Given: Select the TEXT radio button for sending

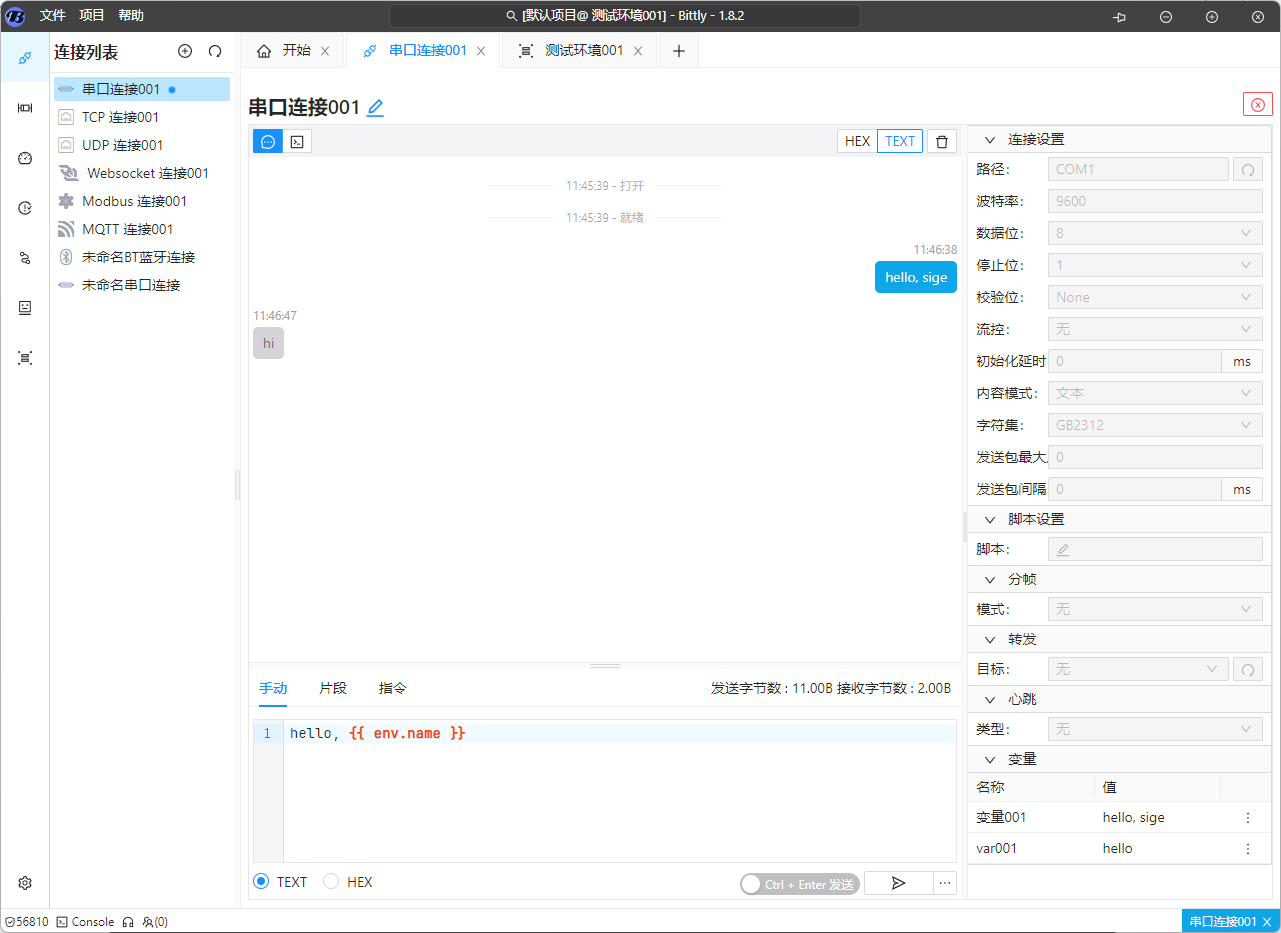Looking at the screenshot, I should 262,881.
